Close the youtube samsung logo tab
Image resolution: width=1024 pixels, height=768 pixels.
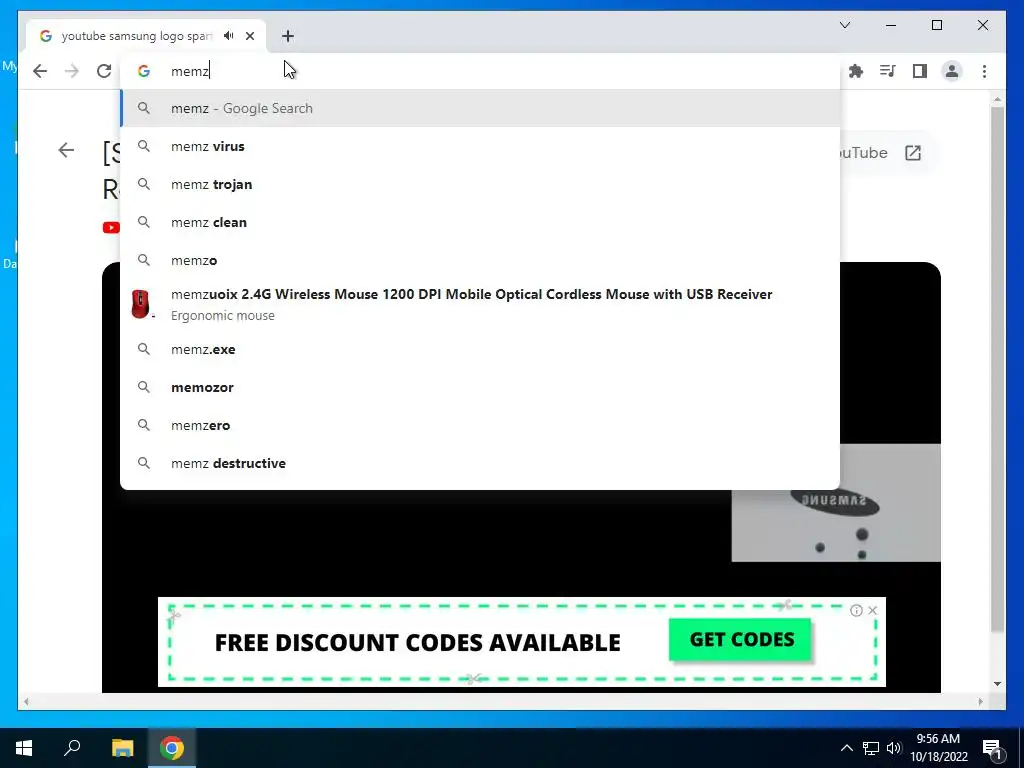pos(250,36)
